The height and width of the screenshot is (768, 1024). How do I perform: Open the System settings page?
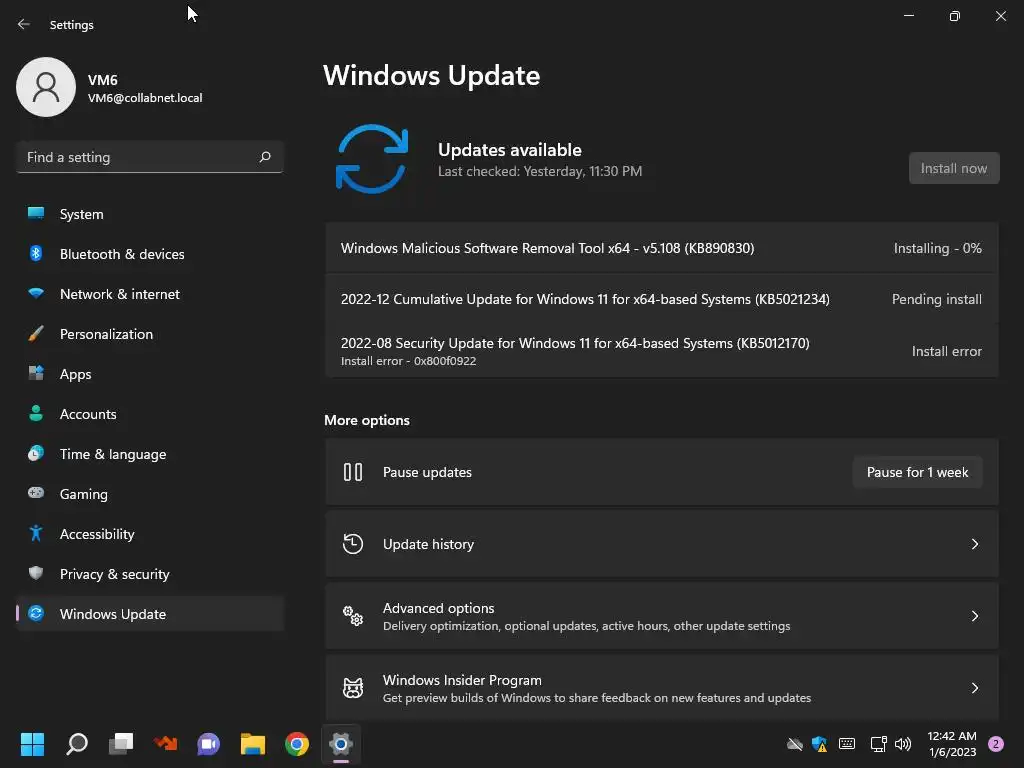pyautogui.click(x=150, y=214)
